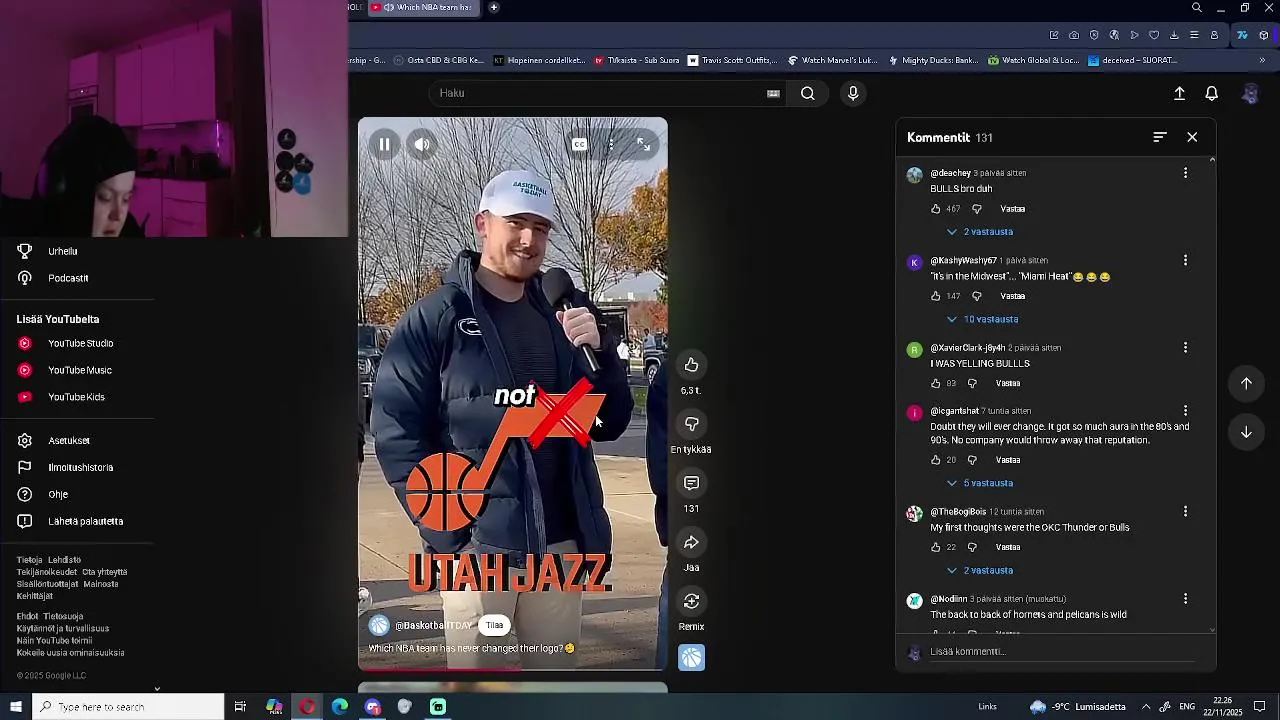Open the @BasketballTODAY channel name
This screenshot has width=1280, height=720.
(433, 626)
